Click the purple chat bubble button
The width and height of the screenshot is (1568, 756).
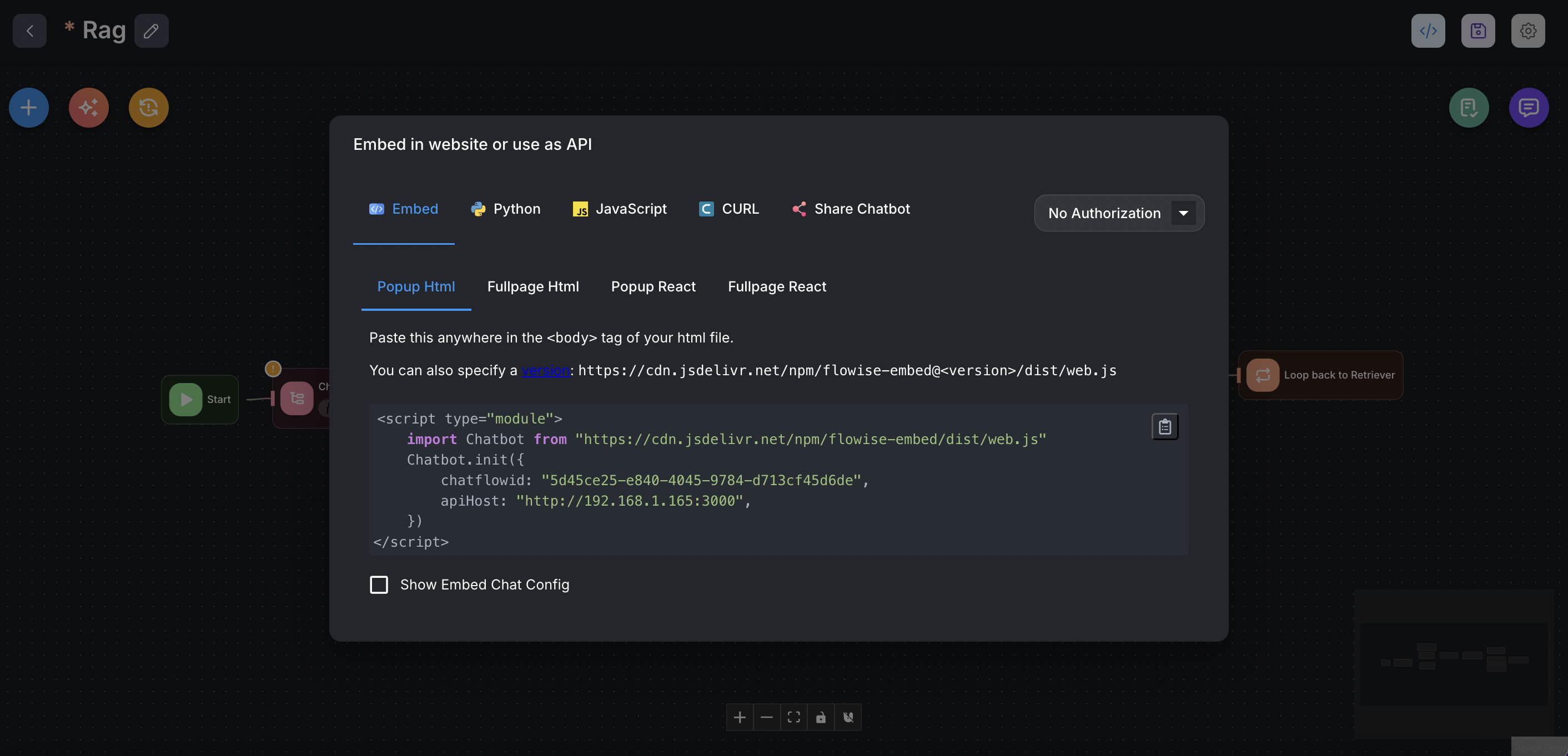tap(1528, 108)
